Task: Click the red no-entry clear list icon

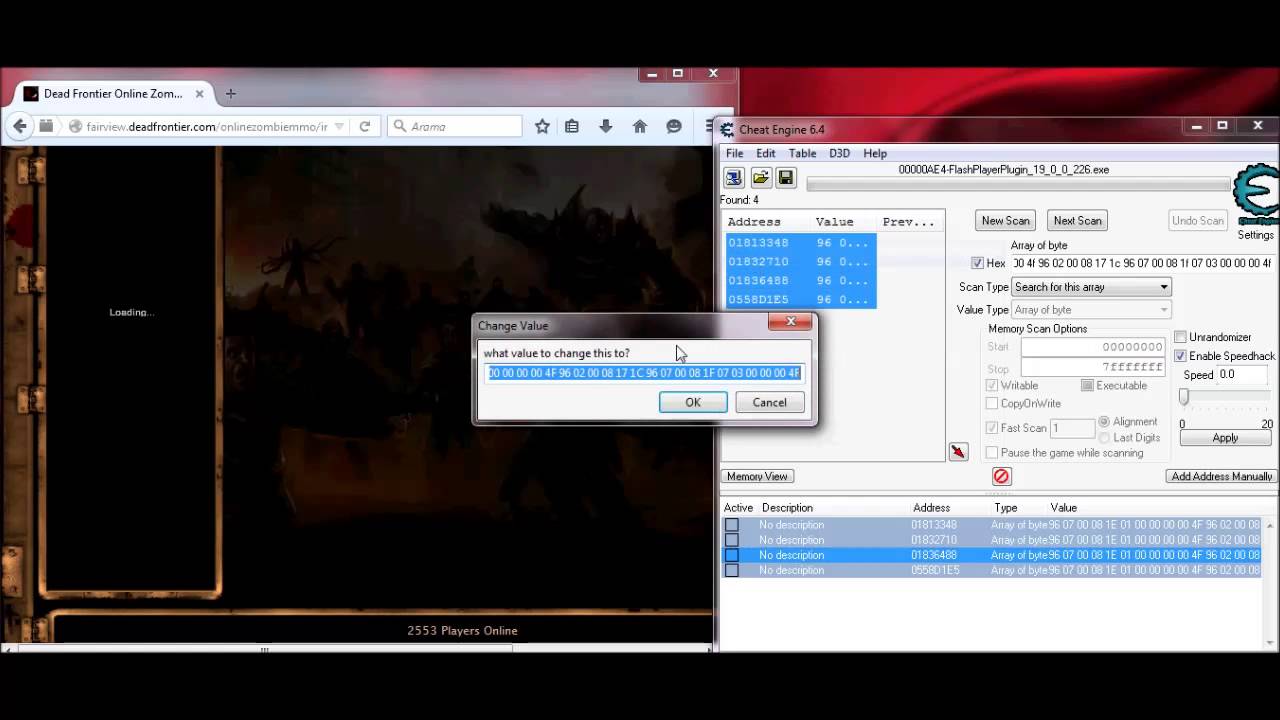Action: (x=1001, y=476)
